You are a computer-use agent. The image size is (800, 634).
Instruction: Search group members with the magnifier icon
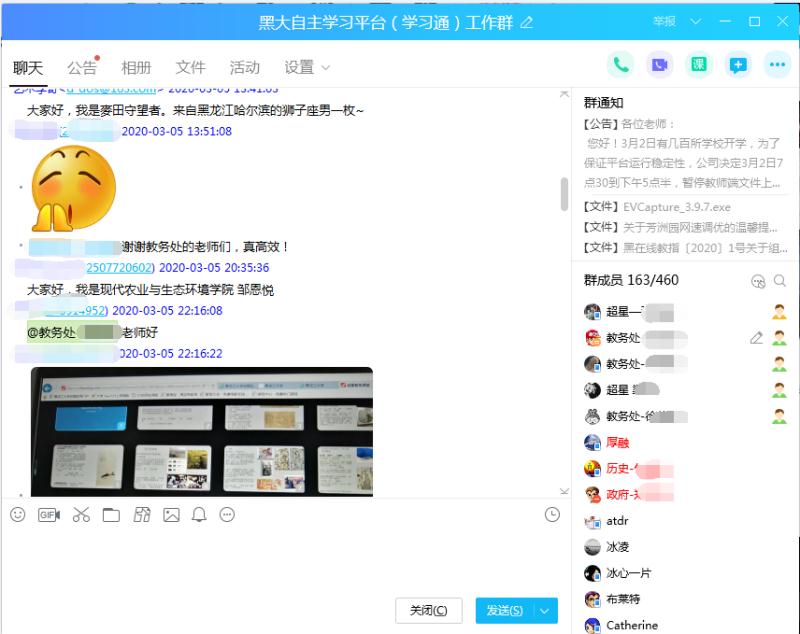(x=780, y=281)
